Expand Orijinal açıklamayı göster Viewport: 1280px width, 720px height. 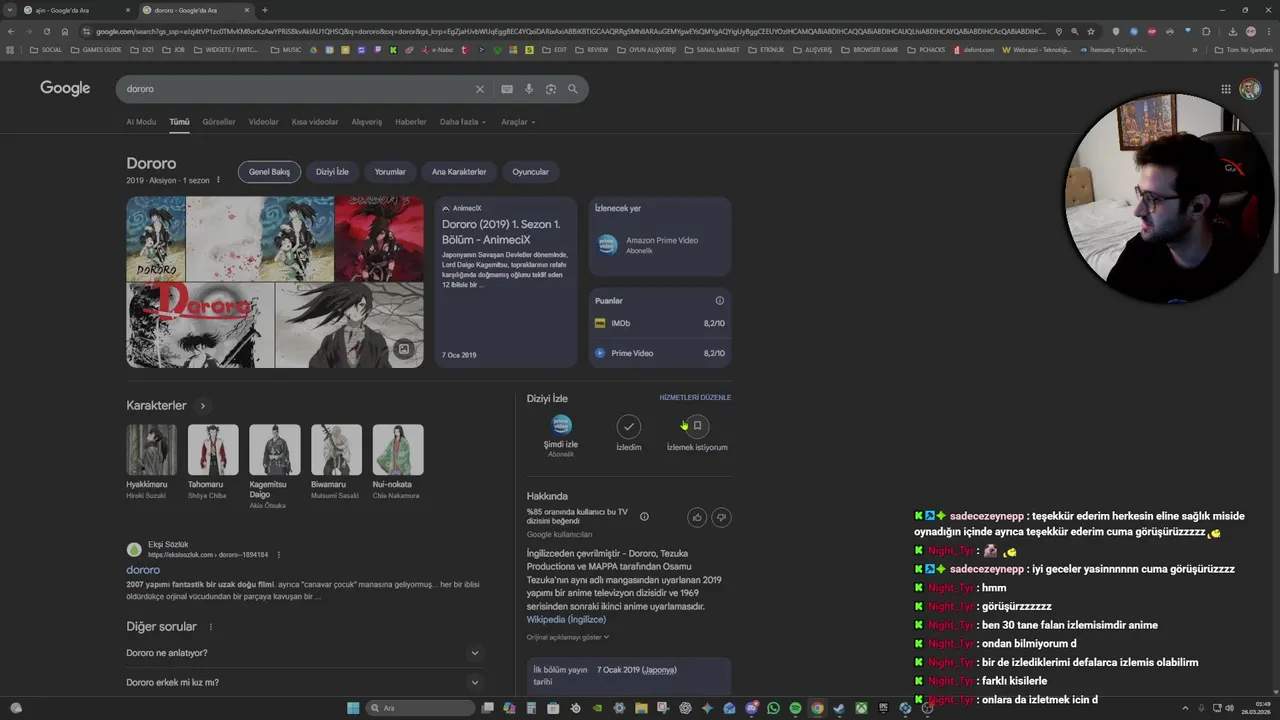pyautogui.click(x=568, y=637)
